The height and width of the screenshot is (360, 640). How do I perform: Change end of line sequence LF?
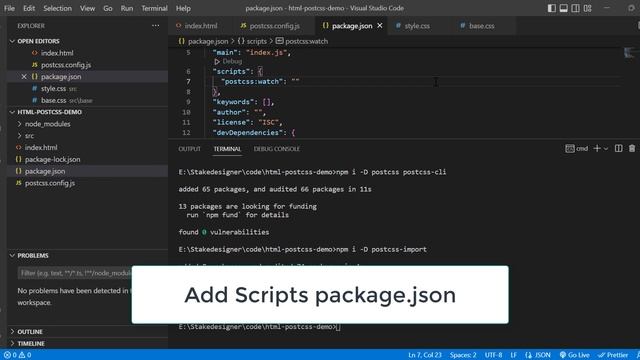[513, 355]
